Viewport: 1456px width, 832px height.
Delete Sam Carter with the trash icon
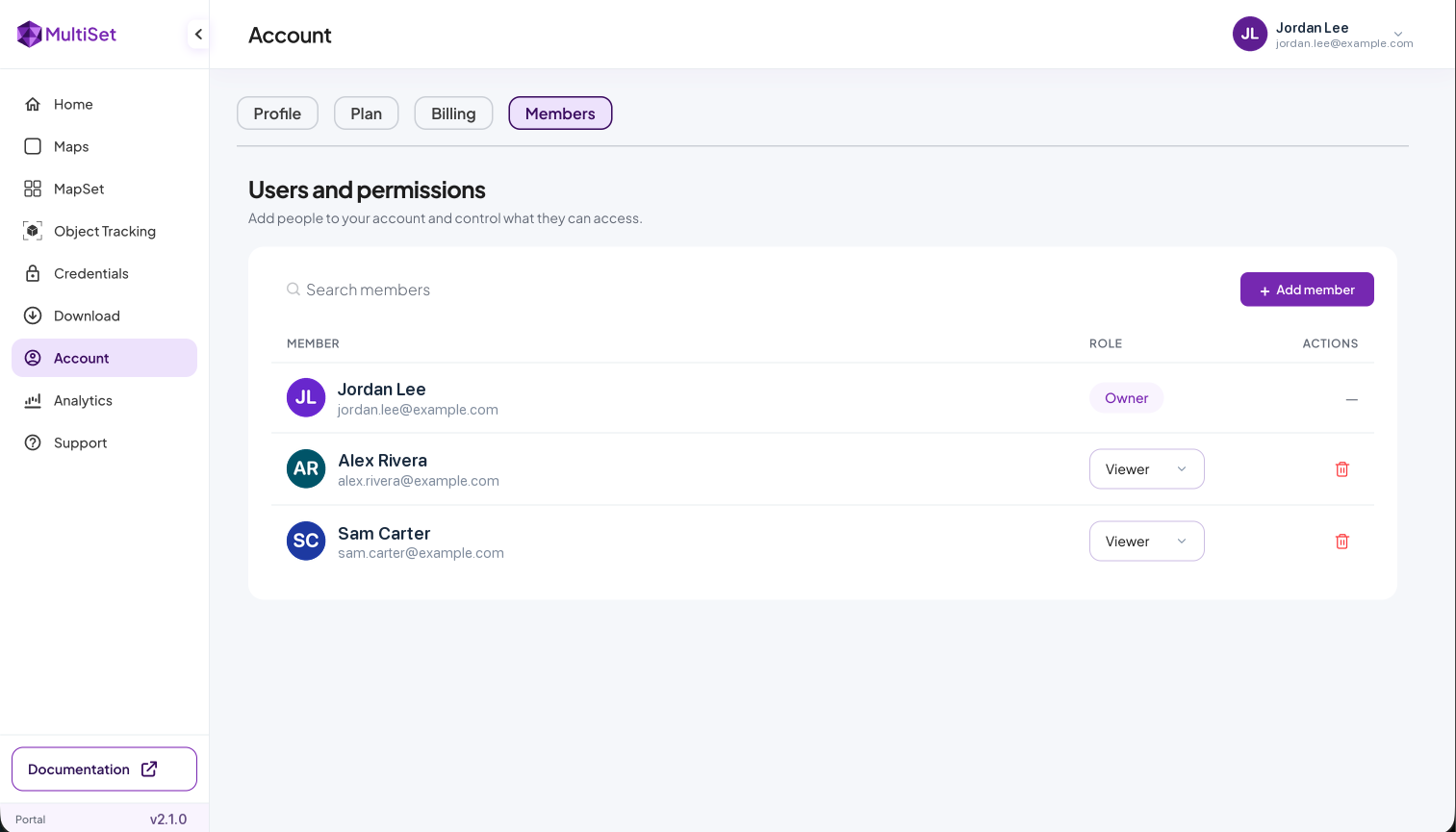pos(1342,542)
